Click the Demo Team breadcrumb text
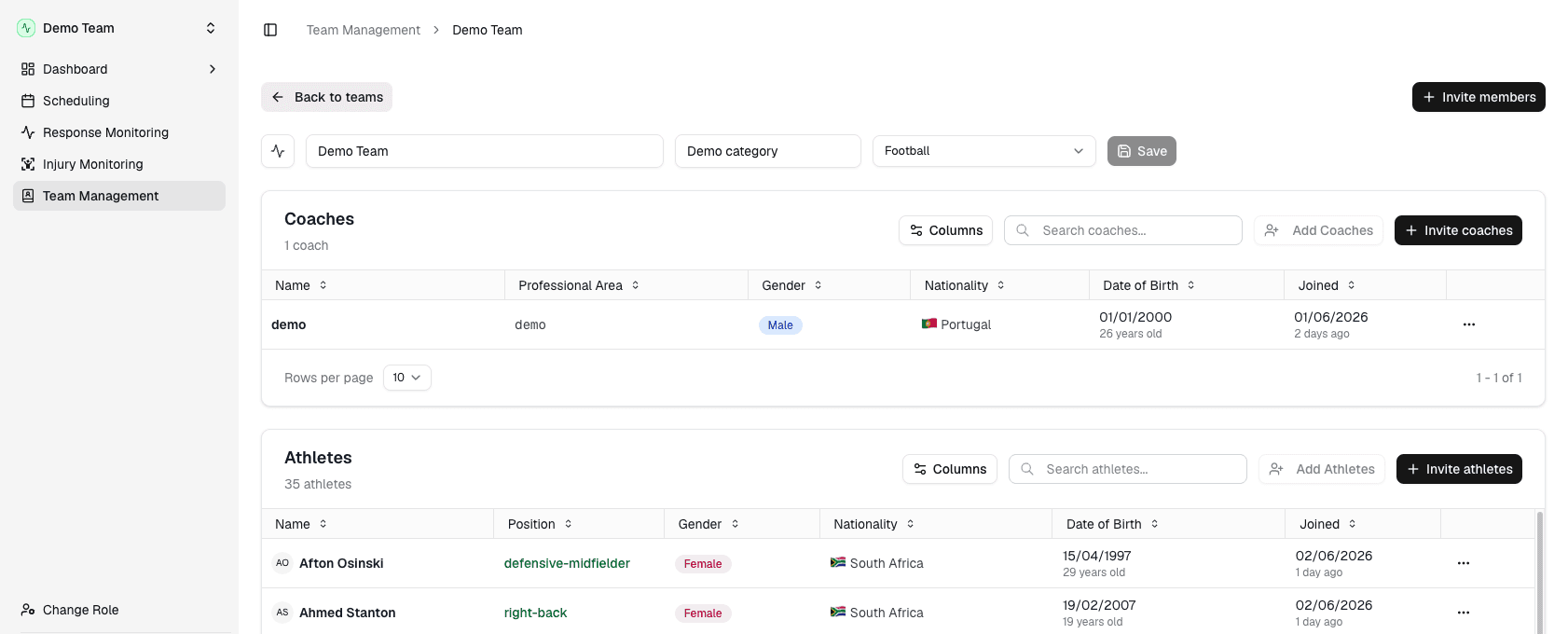Image resolution: width=1568 pixels, height=634 pixels. [x=488, y=30]
